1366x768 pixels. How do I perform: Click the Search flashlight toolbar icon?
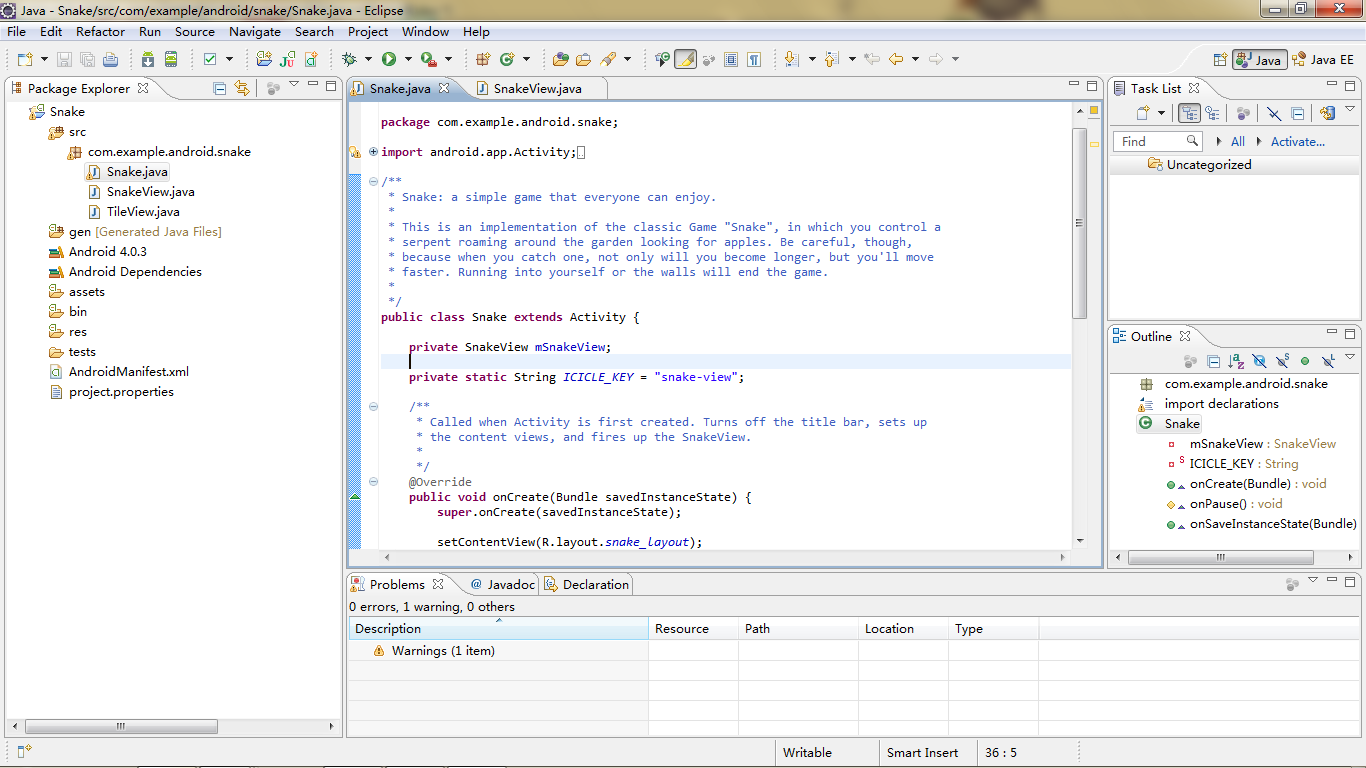tap(608, 60)
